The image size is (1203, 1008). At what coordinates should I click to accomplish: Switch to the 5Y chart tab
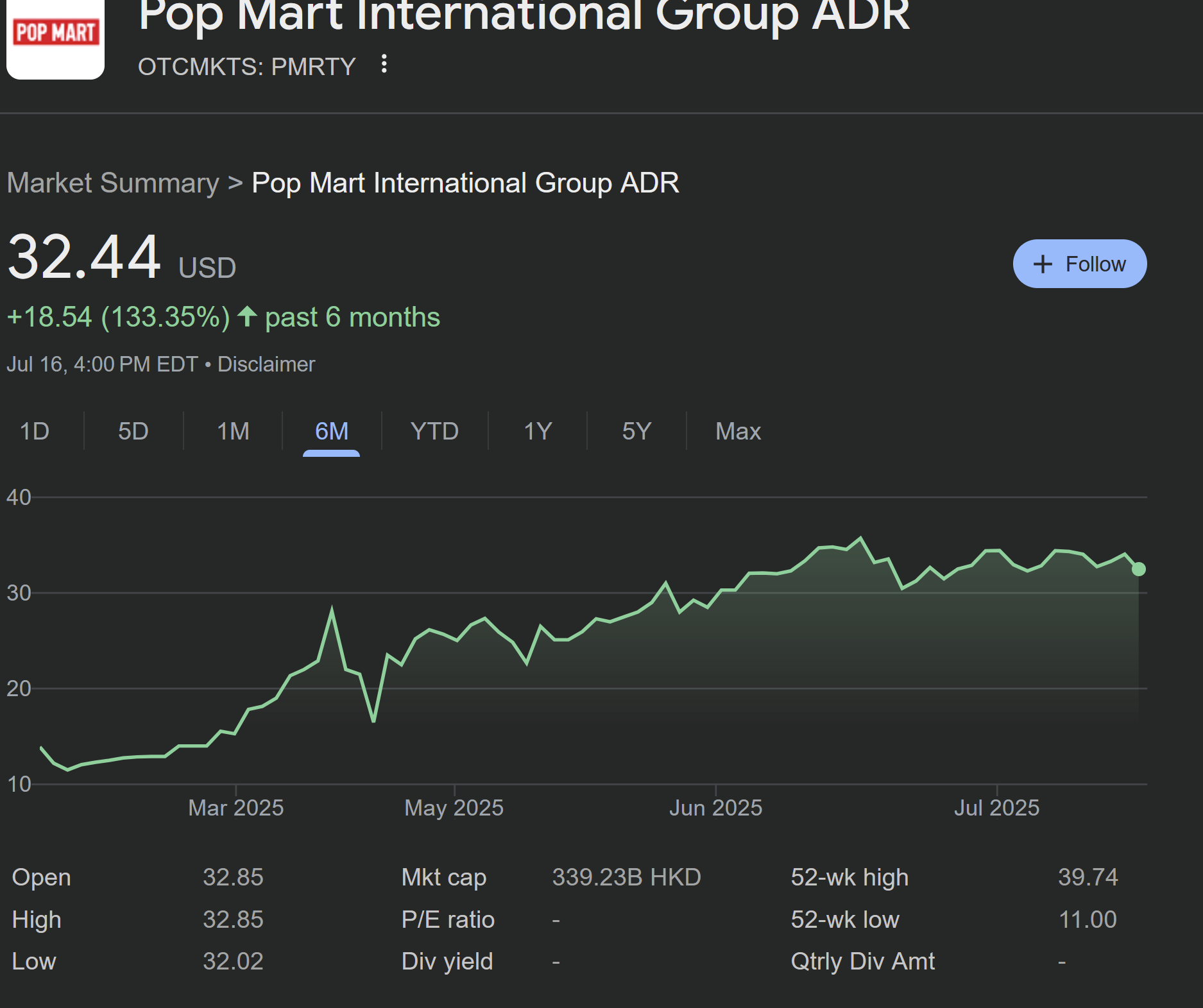point(637,431)
